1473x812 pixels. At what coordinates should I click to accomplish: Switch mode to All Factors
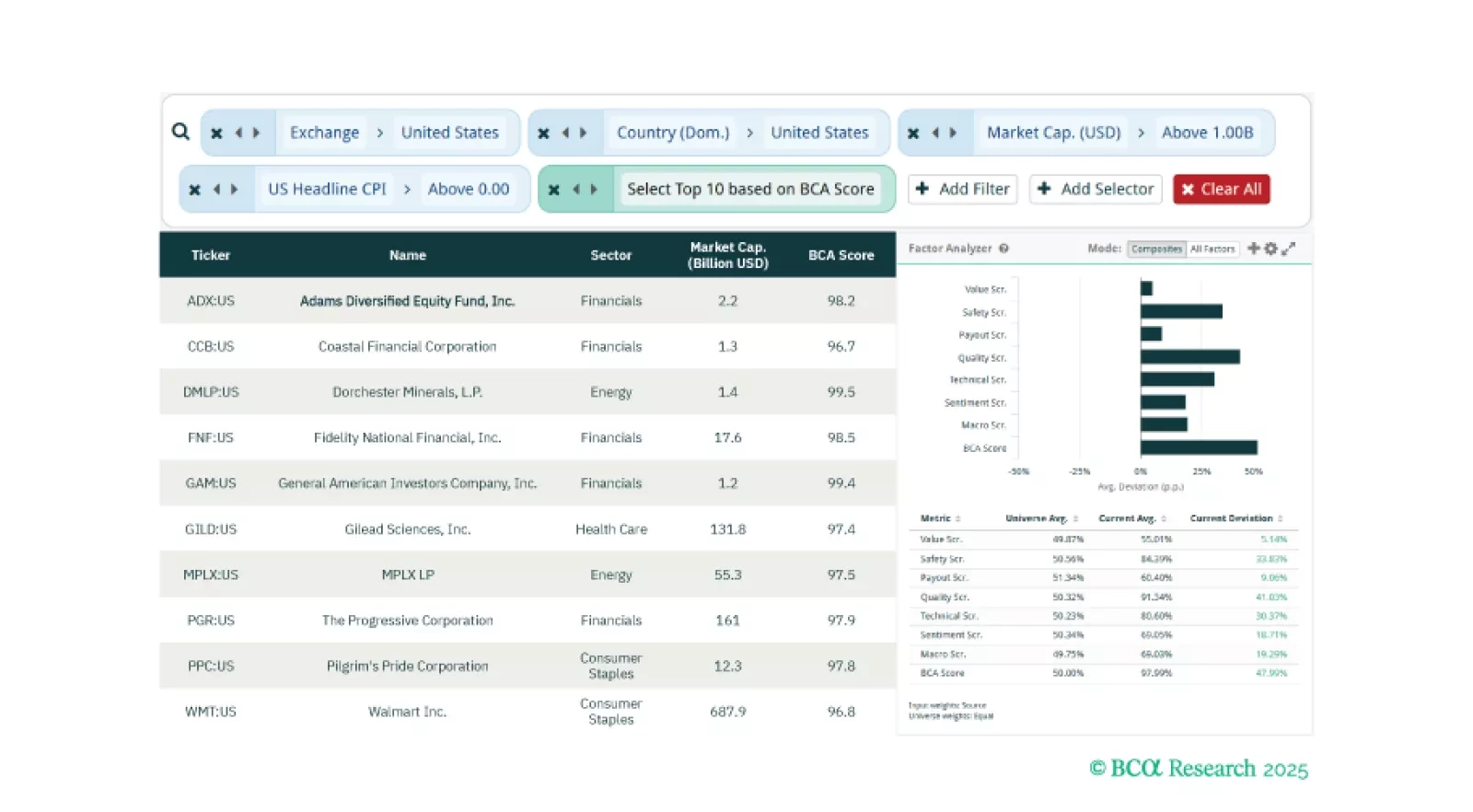pyautogui.click(x=1212, y=249)
